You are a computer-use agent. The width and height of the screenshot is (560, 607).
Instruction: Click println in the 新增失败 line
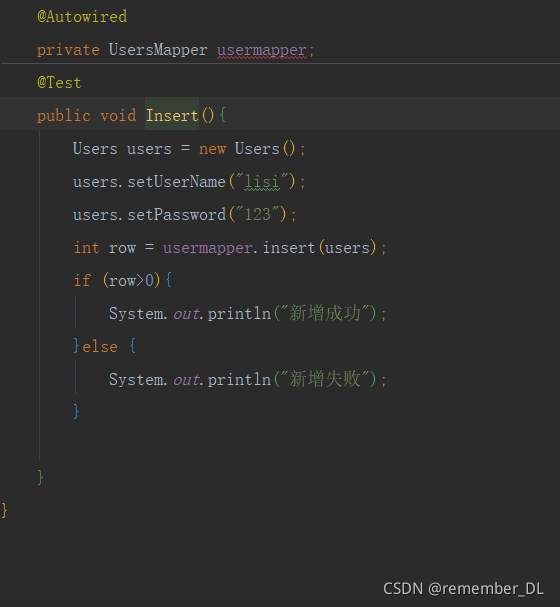point(239,379)
